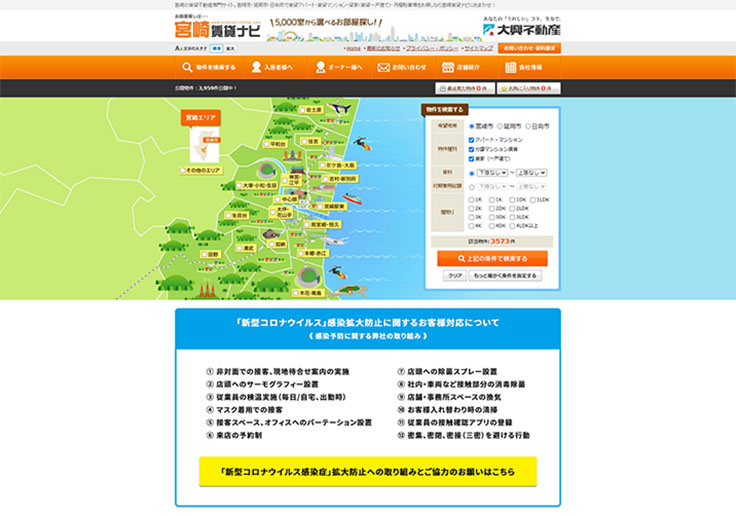Screen dimensions: 736x516
Task: Click the 物件を検索する brown panel tab
Action: pos(445,110)
